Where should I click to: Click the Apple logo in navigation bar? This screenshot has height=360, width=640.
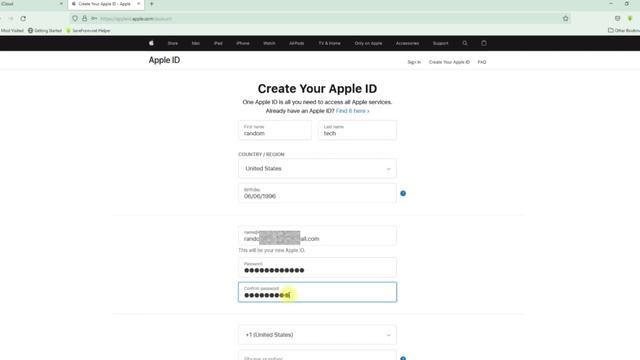click(151, 43)
